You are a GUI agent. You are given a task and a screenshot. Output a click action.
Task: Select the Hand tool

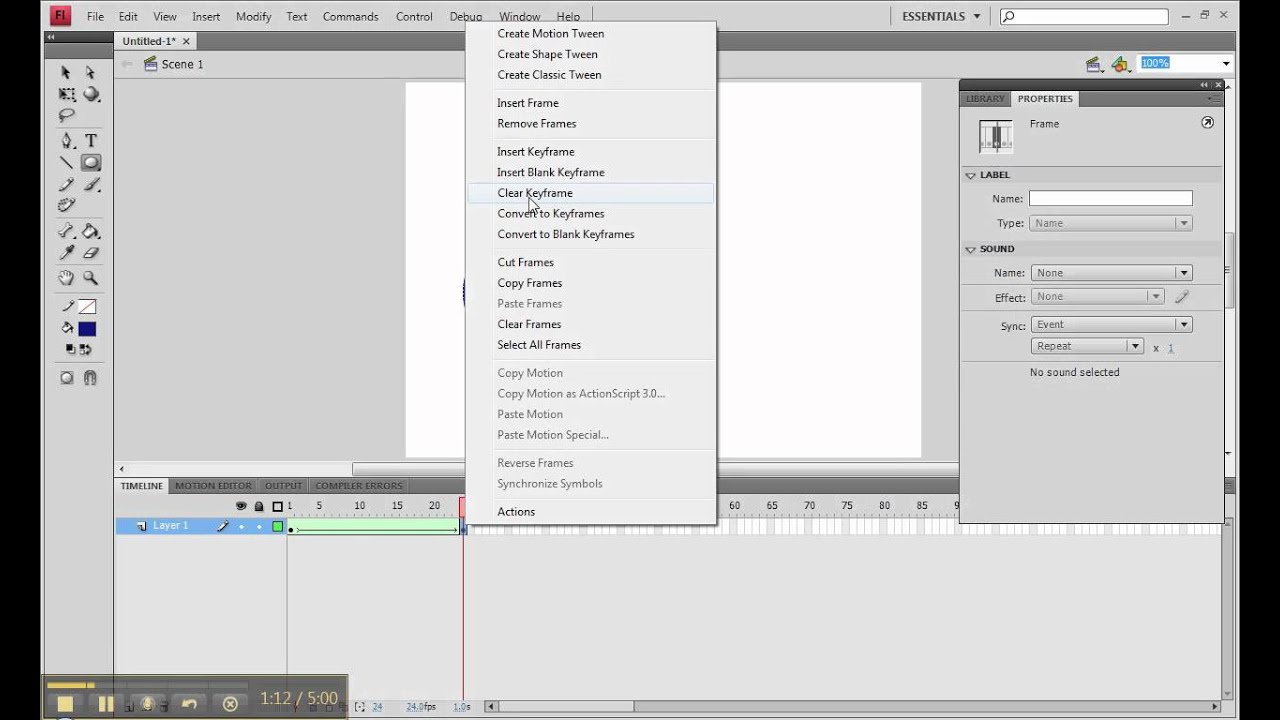pos(66,278)
